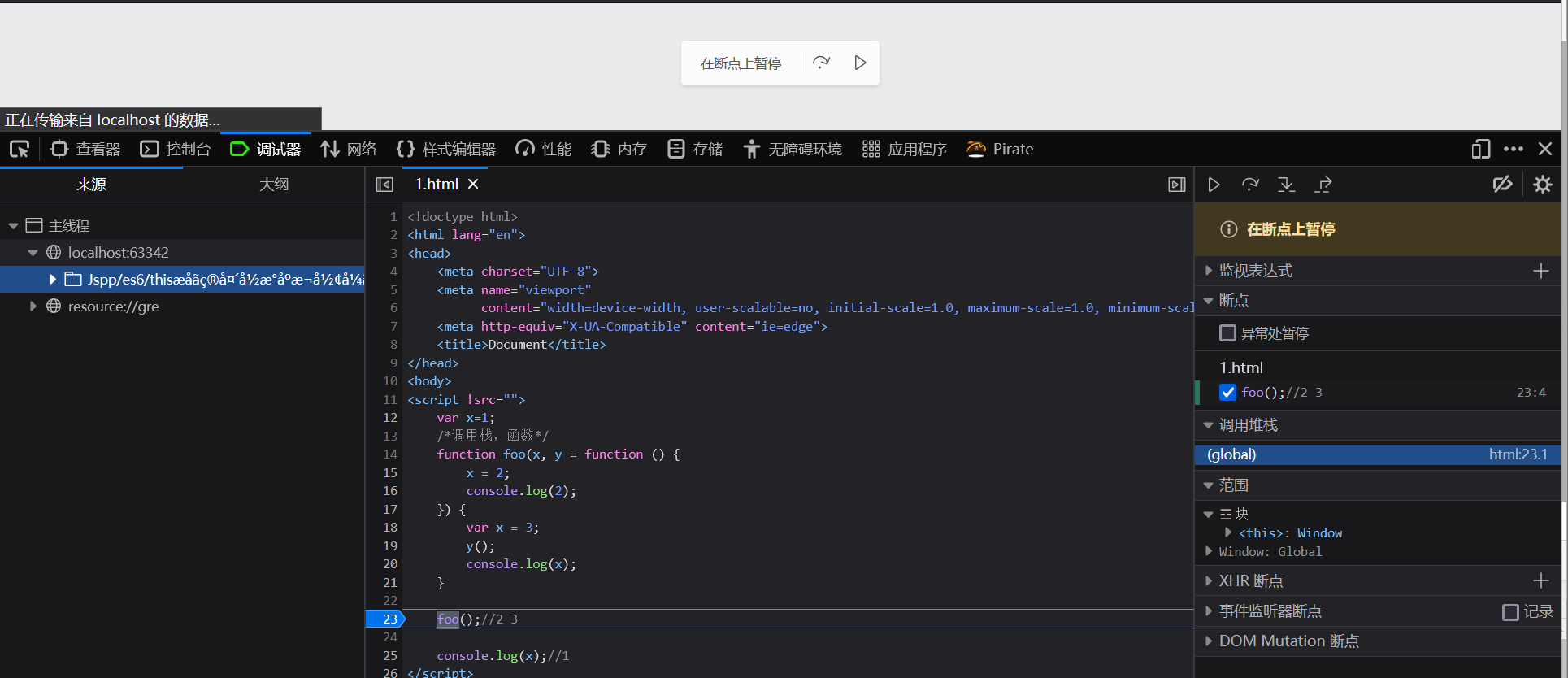Collapse the localhost:63342 node
Image resolution: width=1568 pixels, height=678 pixels.
pos(33,253)
